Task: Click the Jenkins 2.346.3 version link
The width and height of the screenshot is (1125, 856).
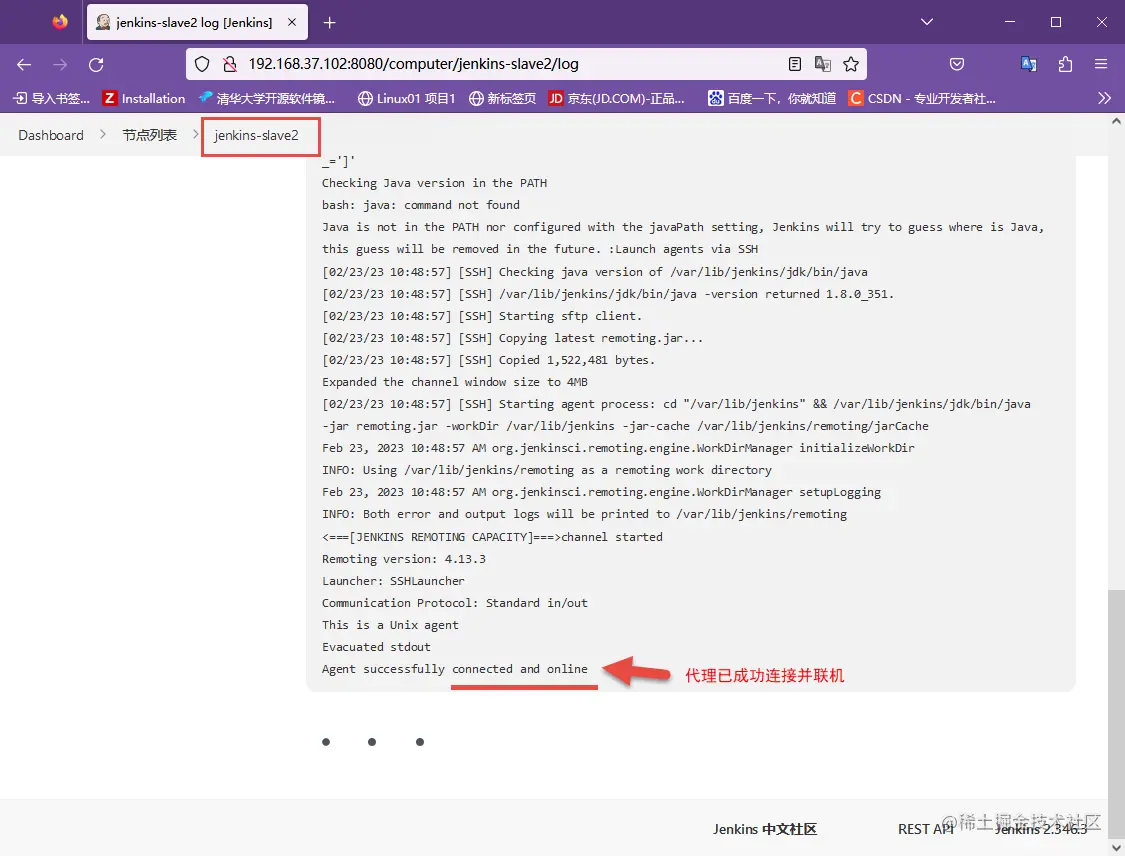Action: (x=1041, y=829)
